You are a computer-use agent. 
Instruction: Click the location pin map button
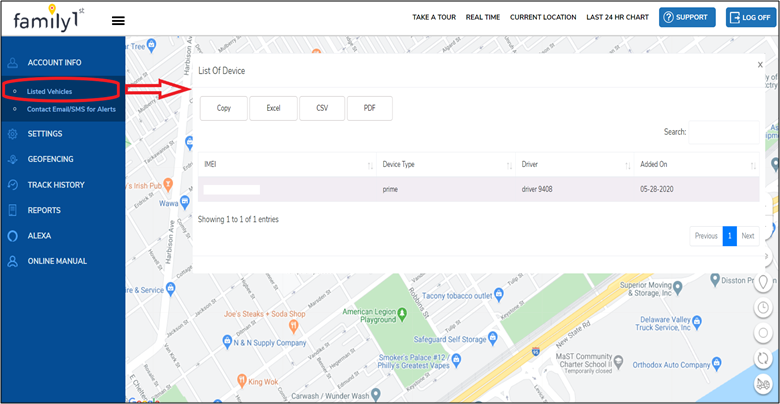(x=763, y=283)
